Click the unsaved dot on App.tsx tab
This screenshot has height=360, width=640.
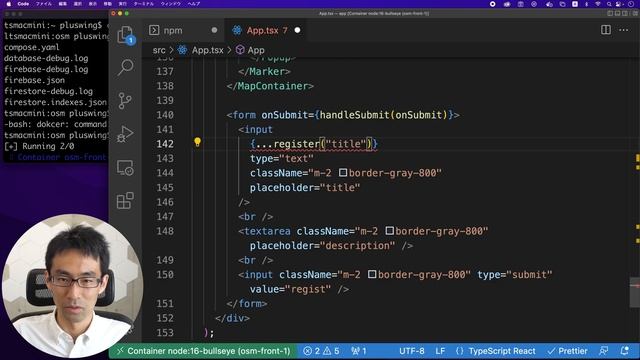click(x=298, y=30)
